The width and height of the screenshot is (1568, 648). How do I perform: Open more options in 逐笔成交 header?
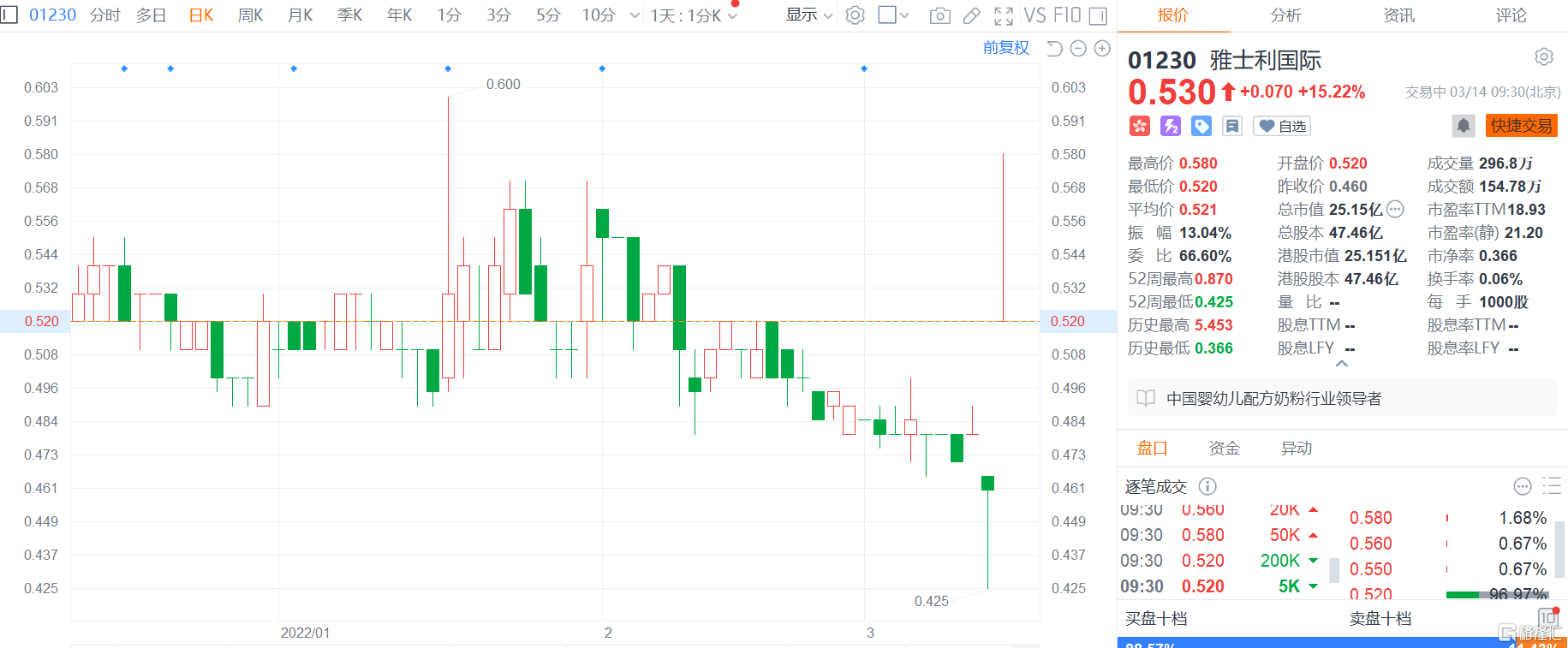[1522, 486]
